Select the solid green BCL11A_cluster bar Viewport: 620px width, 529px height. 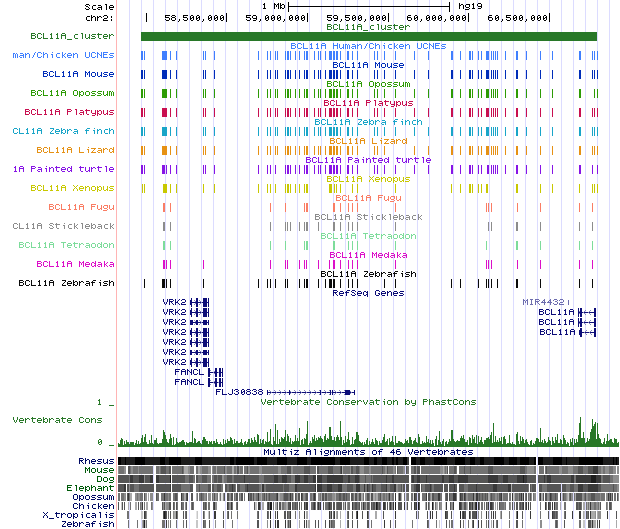tap(368, 36)
